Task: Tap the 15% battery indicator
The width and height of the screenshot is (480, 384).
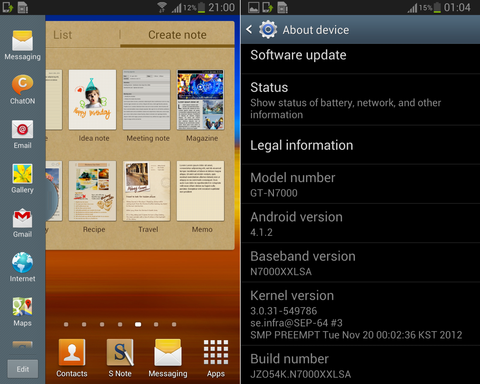Action: [430, 7]
